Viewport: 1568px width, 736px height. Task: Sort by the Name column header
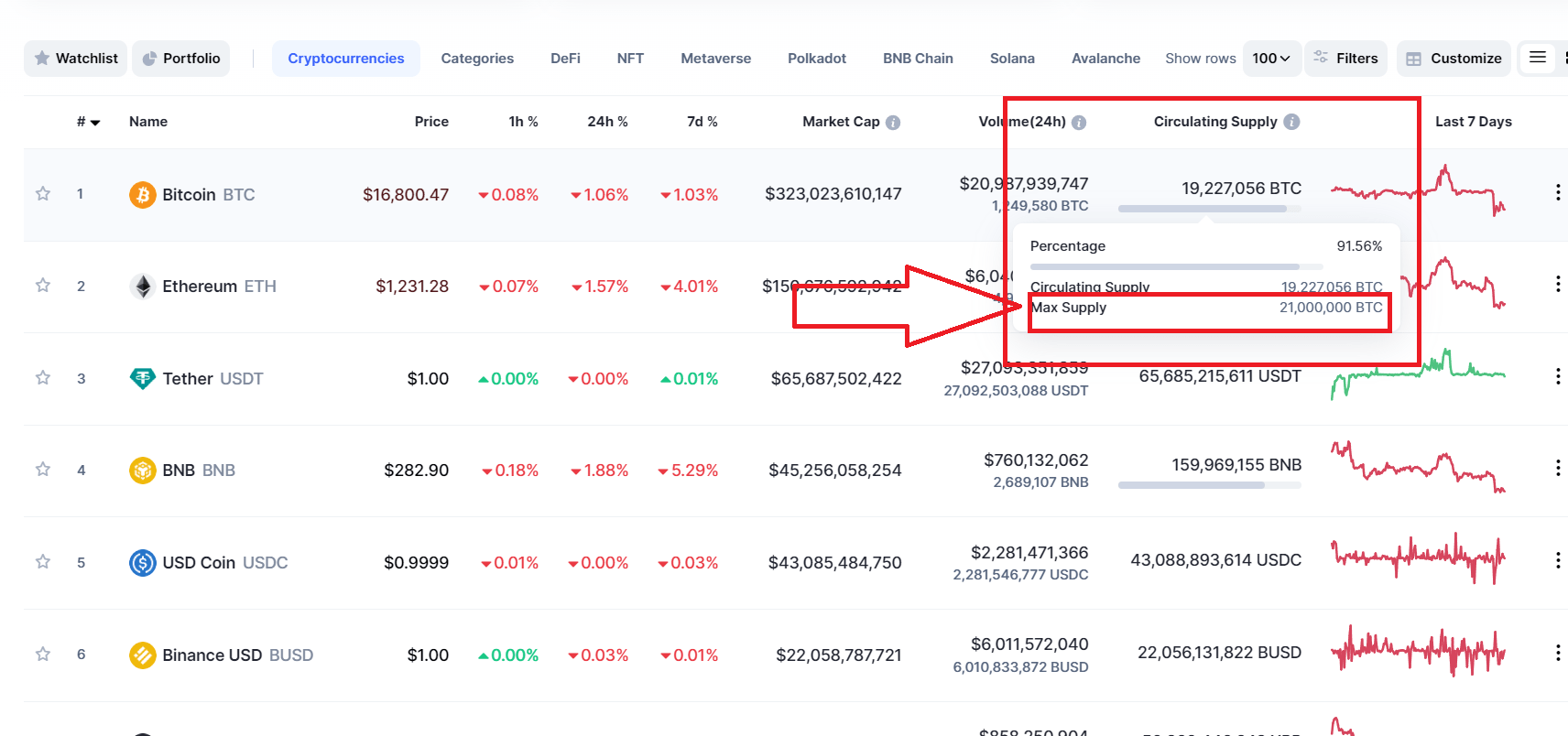coord(148,122)
